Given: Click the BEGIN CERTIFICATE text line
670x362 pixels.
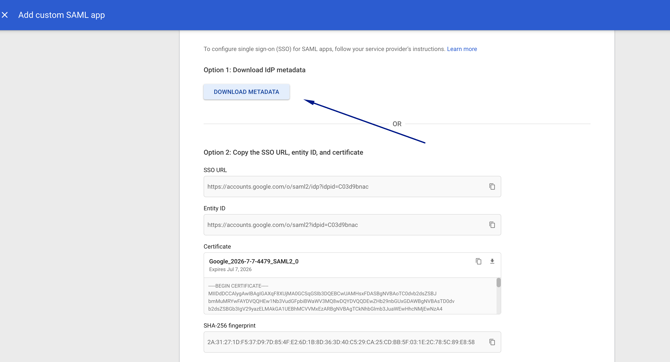Looking at the screenshot, I should coord(238,286).
